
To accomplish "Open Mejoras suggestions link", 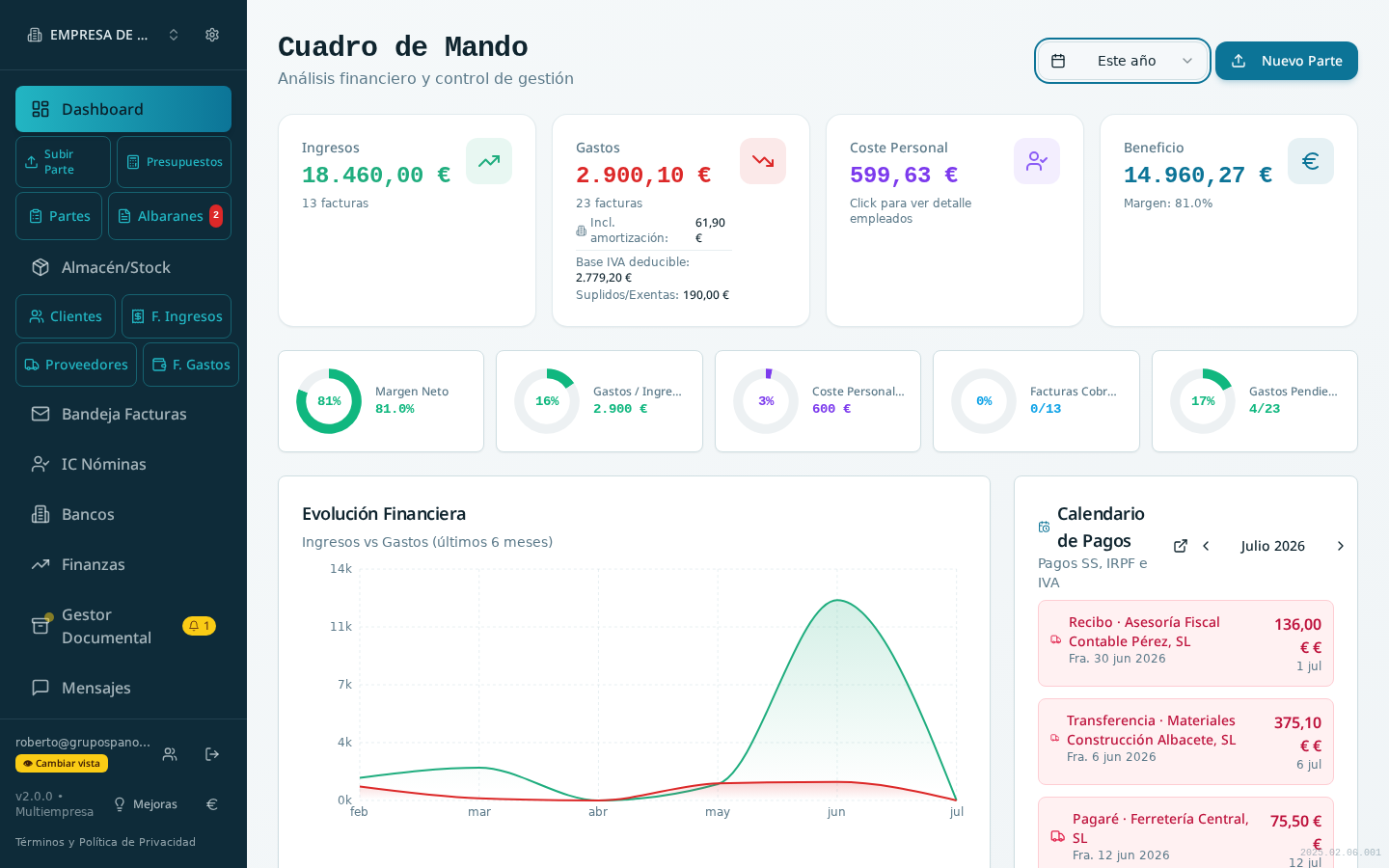I will coord(146,804).
